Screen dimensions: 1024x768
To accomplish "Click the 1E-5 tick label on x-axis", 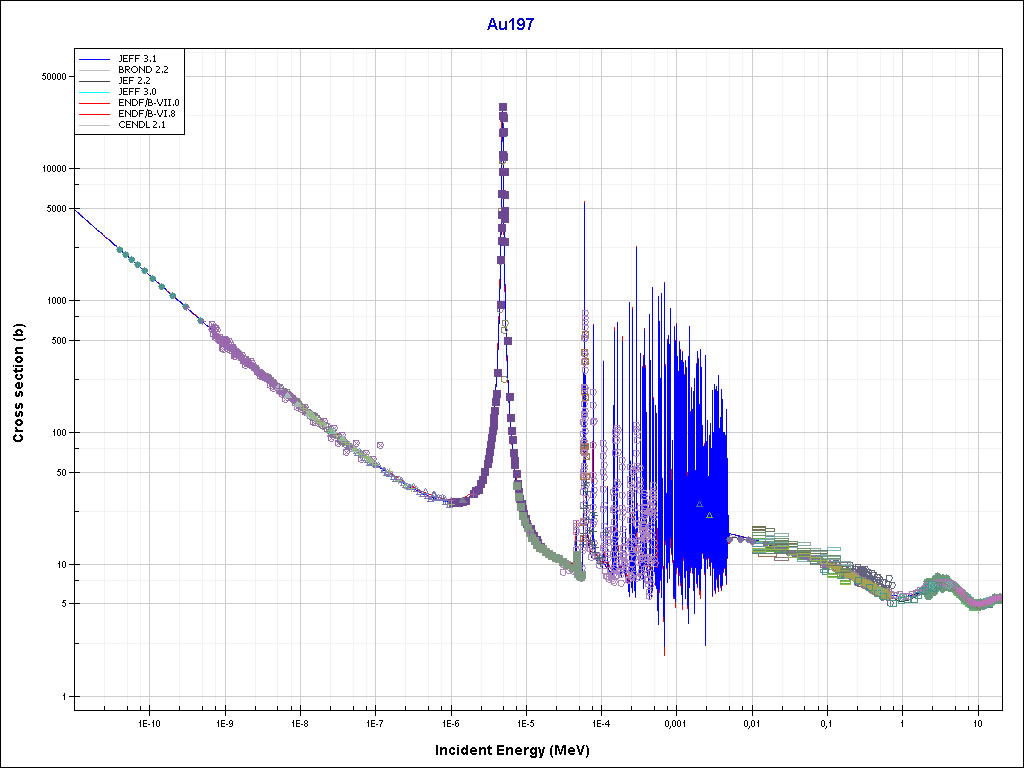I will click(x=525, y=722).
